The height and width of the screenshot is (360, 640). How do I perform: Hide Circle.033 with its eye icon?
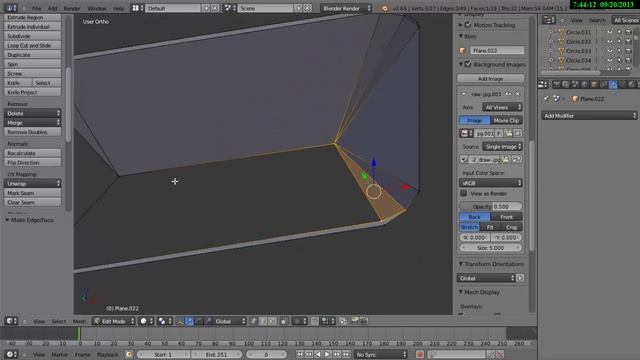610,51
